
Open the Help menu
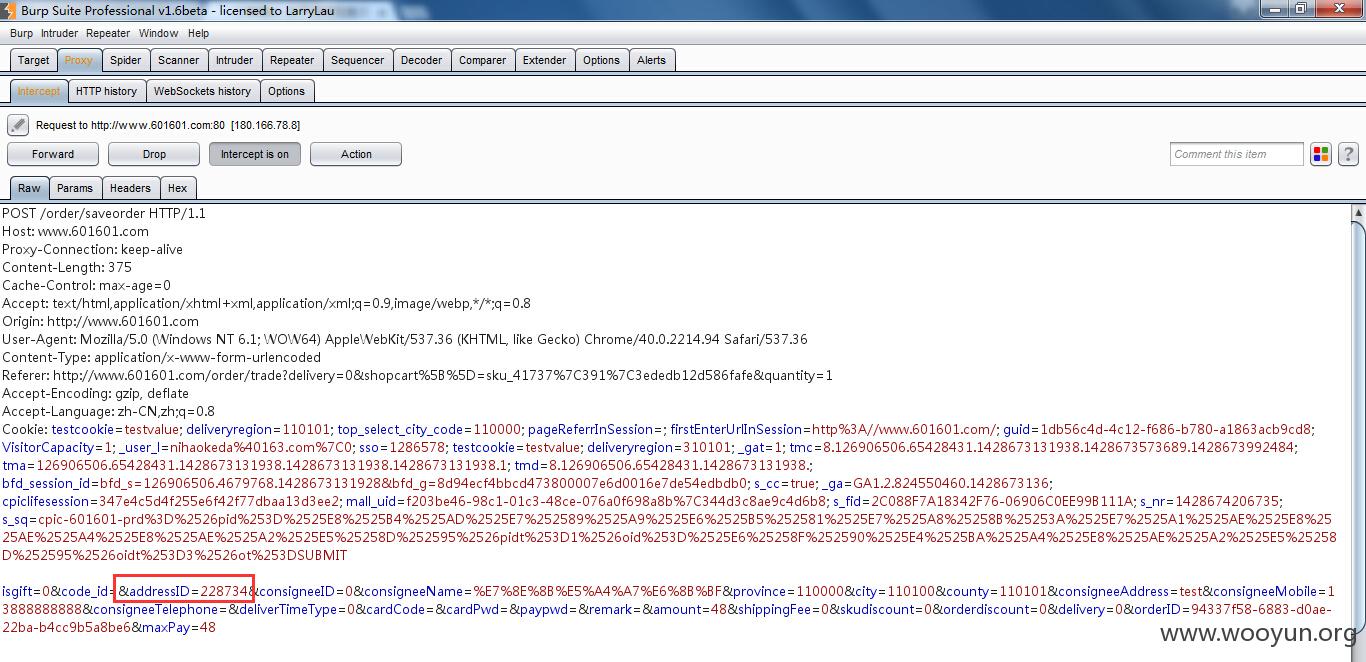point(198,33)
